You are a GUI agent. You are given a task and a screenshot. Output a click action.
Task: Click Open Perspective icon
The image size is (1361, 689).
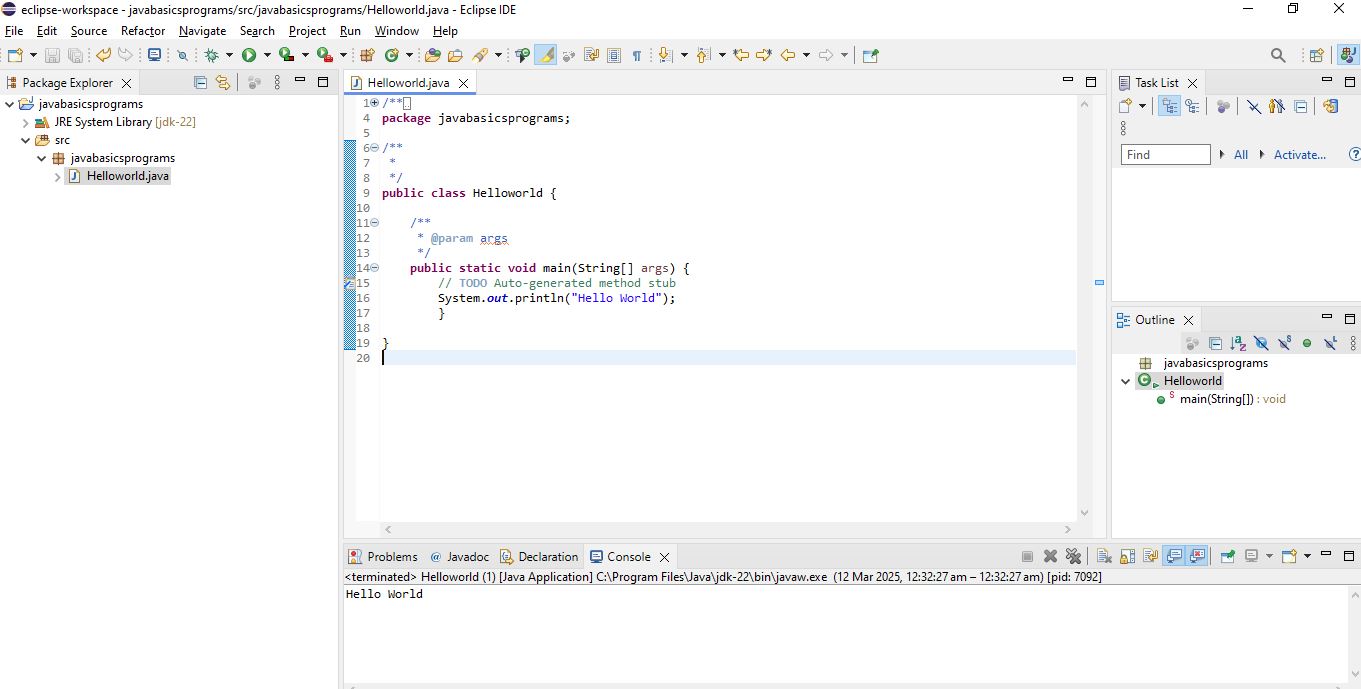(1316, 55)
